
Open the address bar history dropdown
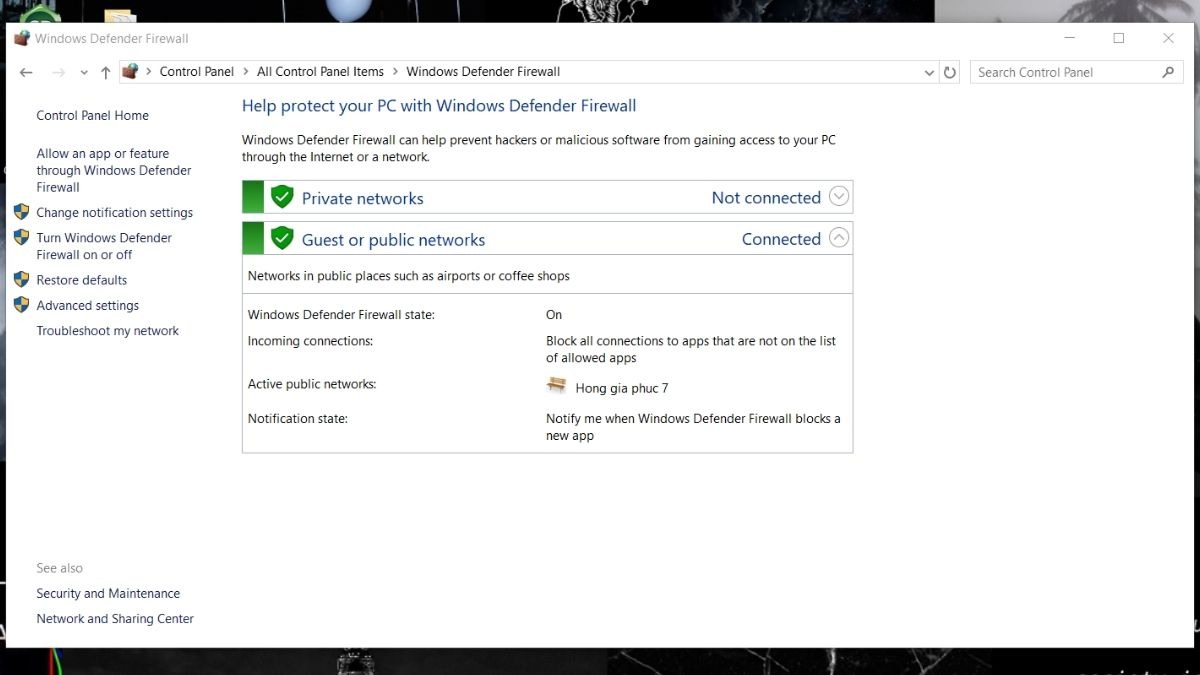(x=930, y=72)
